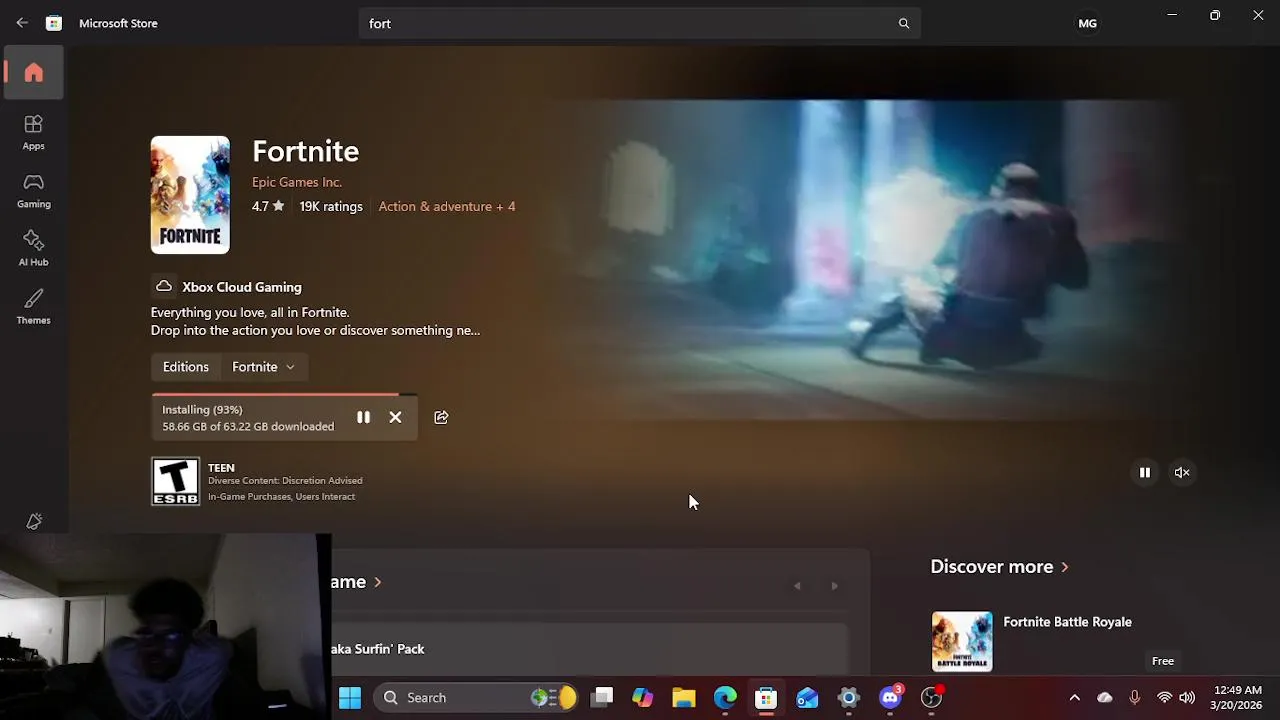Open Discover more section
Viewport: 1280px width, 720px height.
999,566
